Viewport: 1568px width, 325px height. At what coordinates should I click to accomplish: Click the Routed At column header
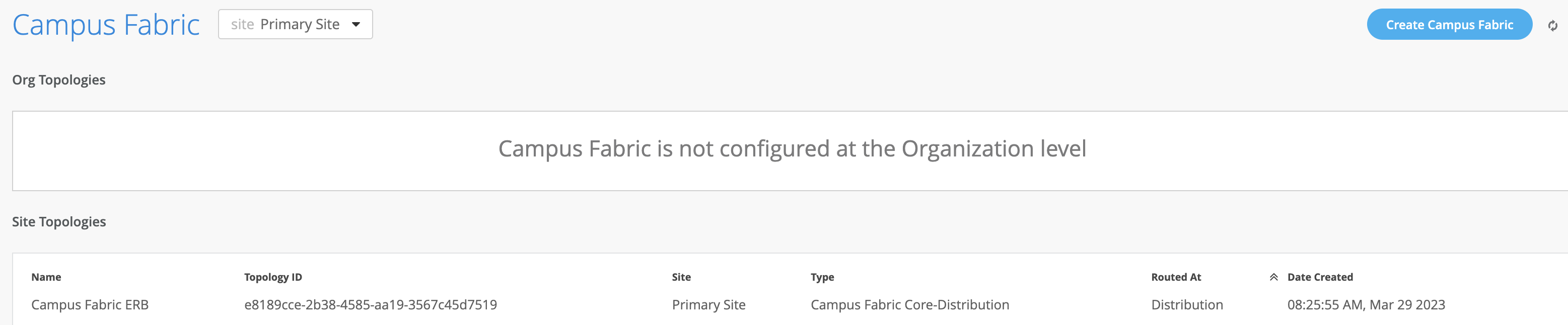(x=1175, y=278)
